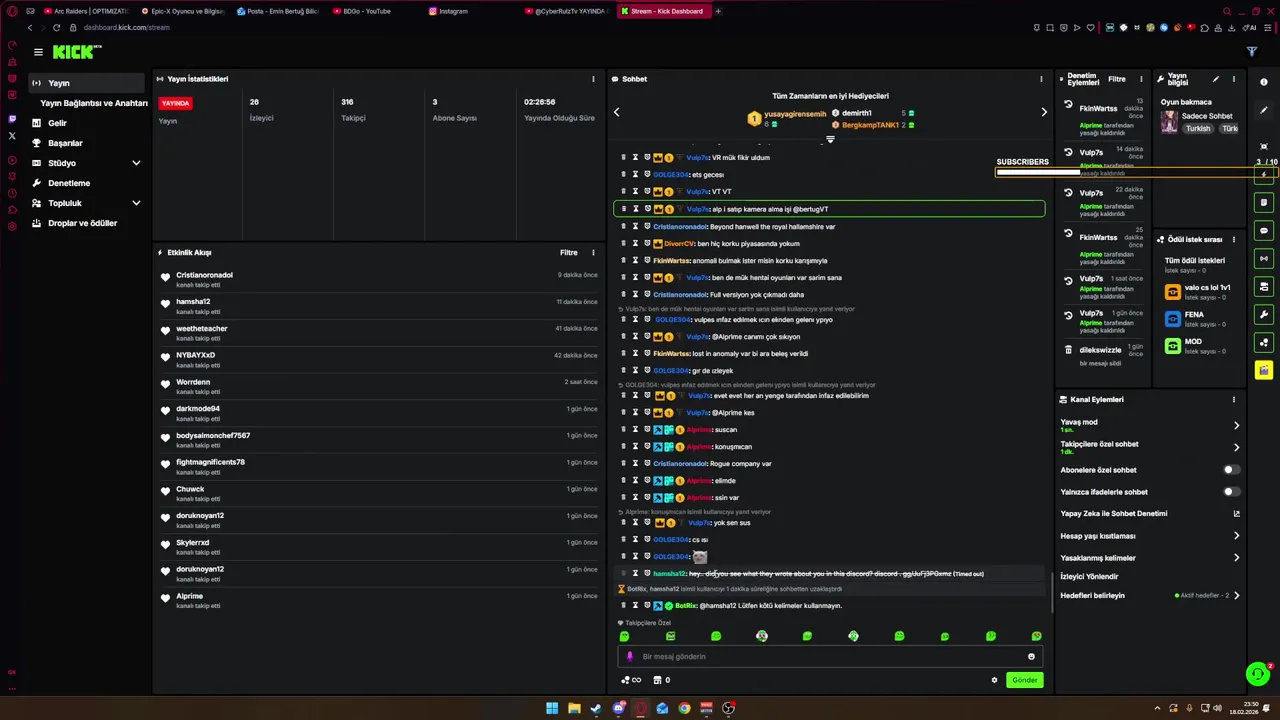Open Droplar ve ödüller sidebar item
Screen dimensions: 1280x720
[x=87, y=223]
